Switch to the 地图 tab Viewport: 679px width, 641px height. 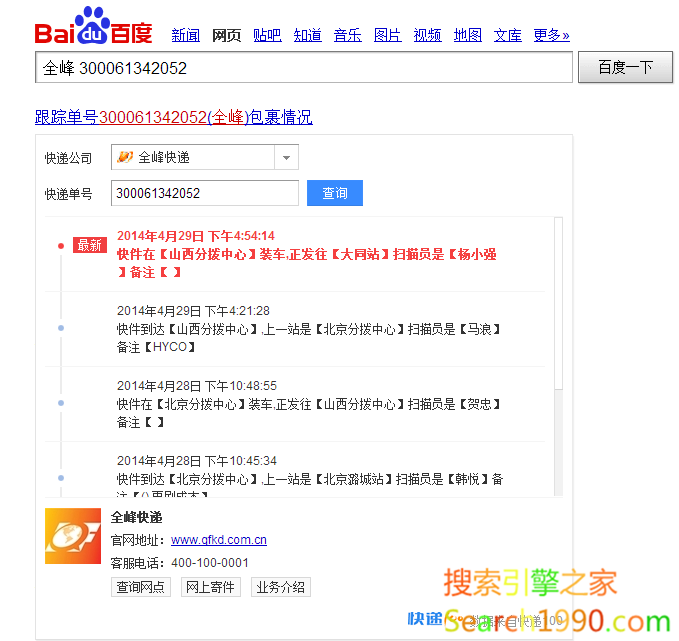(x=468, y=35)
